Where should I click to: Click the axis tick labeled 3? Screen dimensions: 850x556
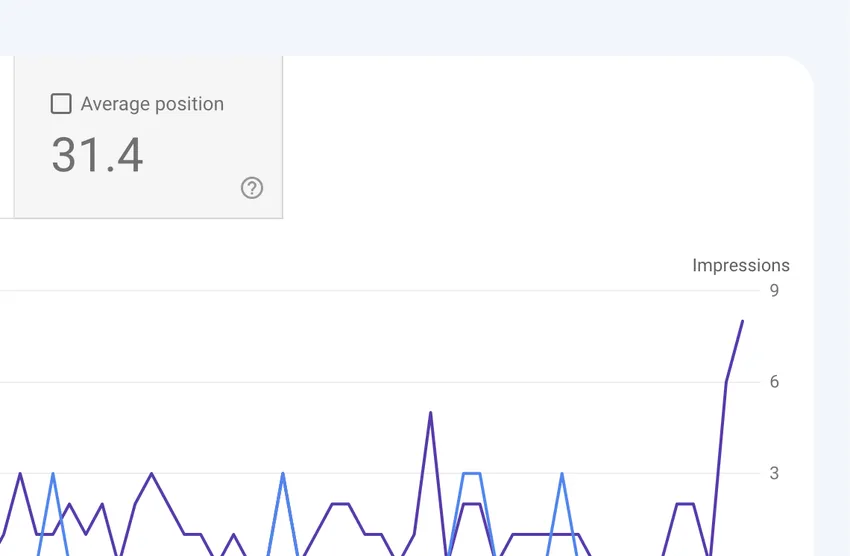point(774,473)
